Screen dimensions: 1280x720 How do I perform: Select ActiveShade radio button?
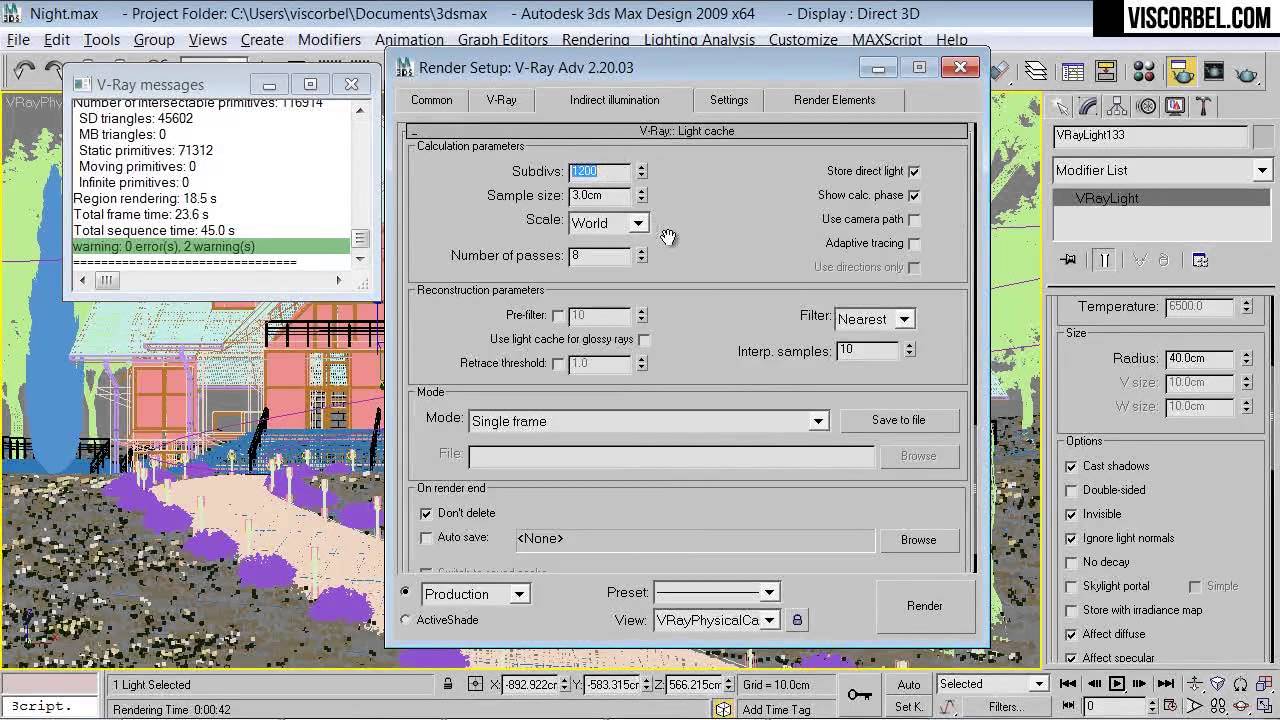405,620
